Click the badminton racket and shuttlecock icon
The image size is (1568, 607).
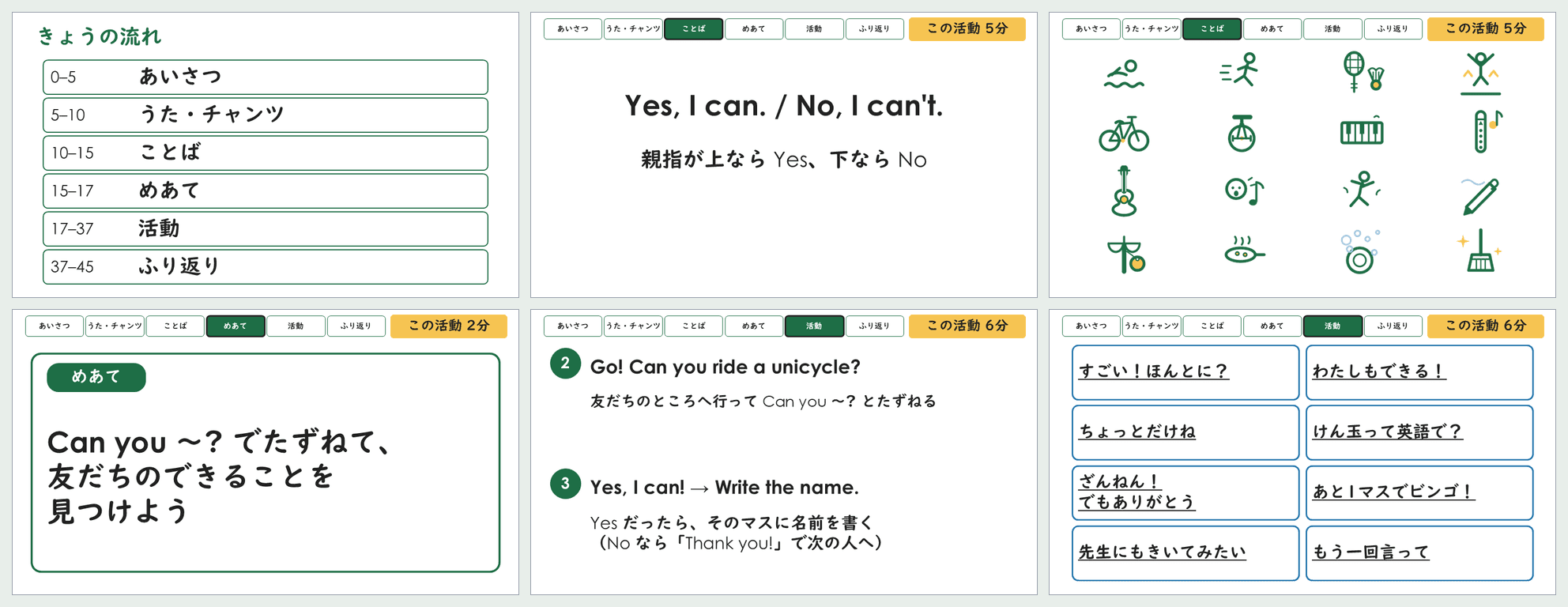point(1363,71)
